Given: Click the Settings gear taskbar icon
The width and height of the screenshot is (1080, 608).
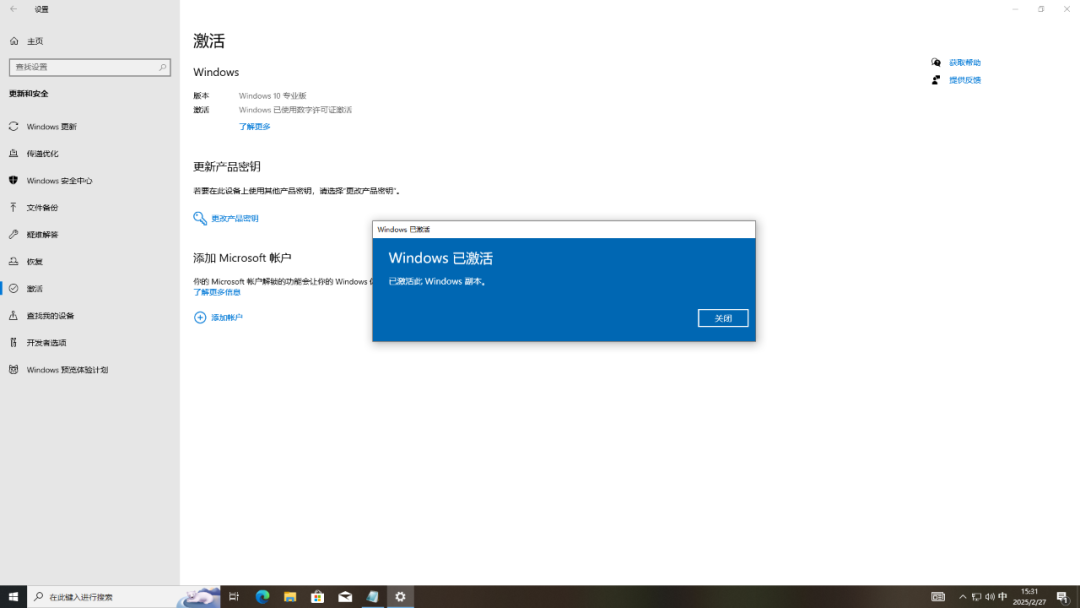Looking at the screenshot, I should click(x=400, y=597).
